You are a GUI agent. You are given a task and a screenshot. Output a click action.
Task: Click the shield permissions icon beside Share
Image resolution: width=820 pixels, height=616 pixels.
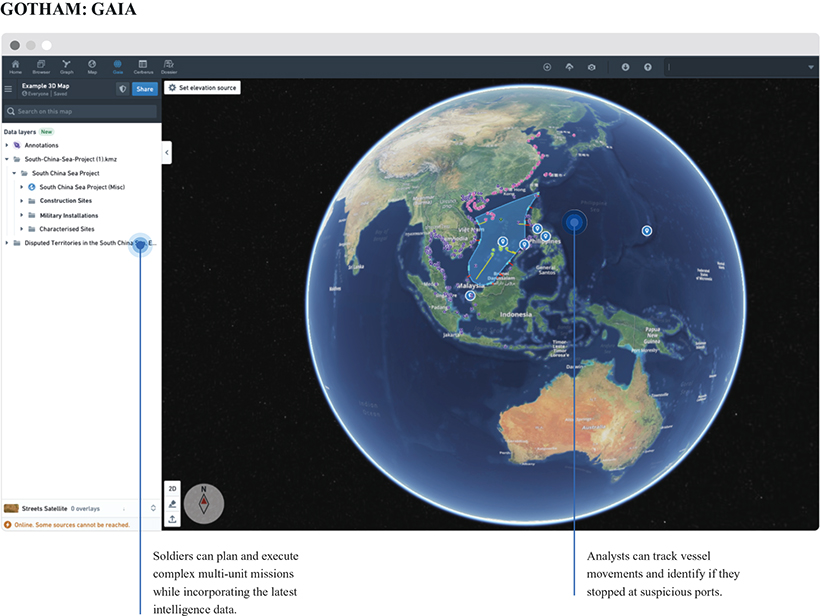coord(122,89)
